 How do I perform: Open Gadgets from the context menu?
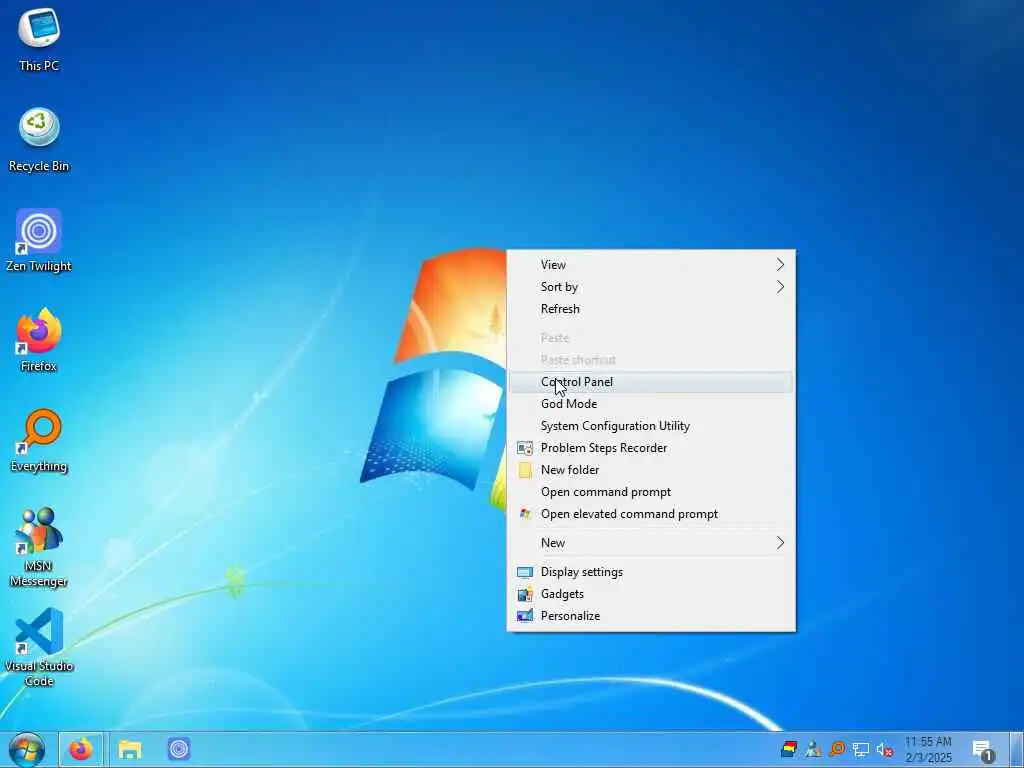point(651,594)
